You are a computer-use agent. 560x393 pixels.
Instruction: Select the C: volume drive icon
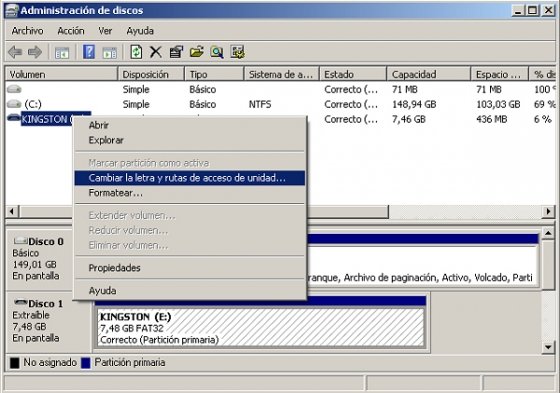[x=14, y=104]
